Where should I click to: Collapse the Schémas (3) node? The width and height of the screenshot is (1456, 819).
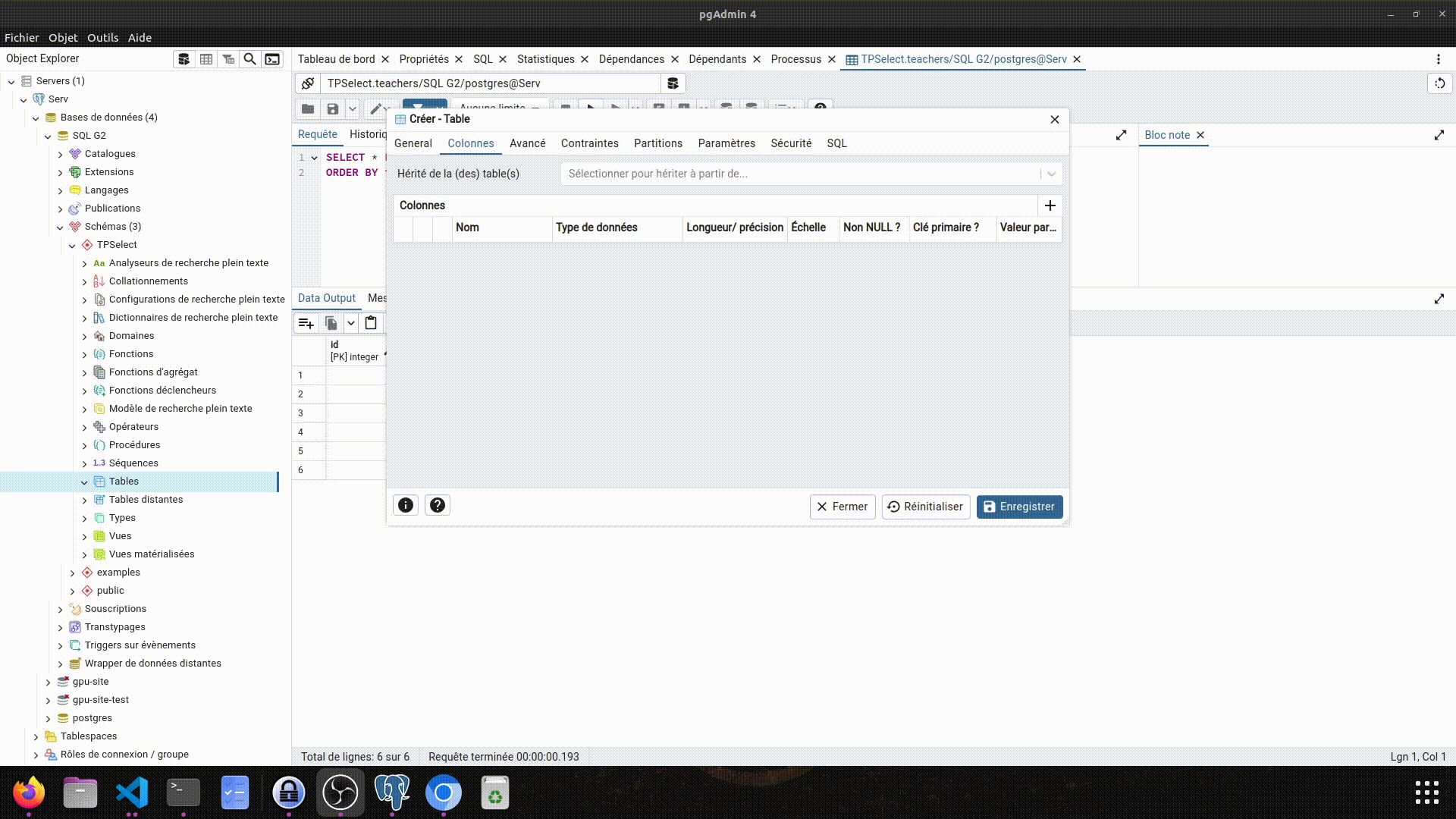(60, 227)
